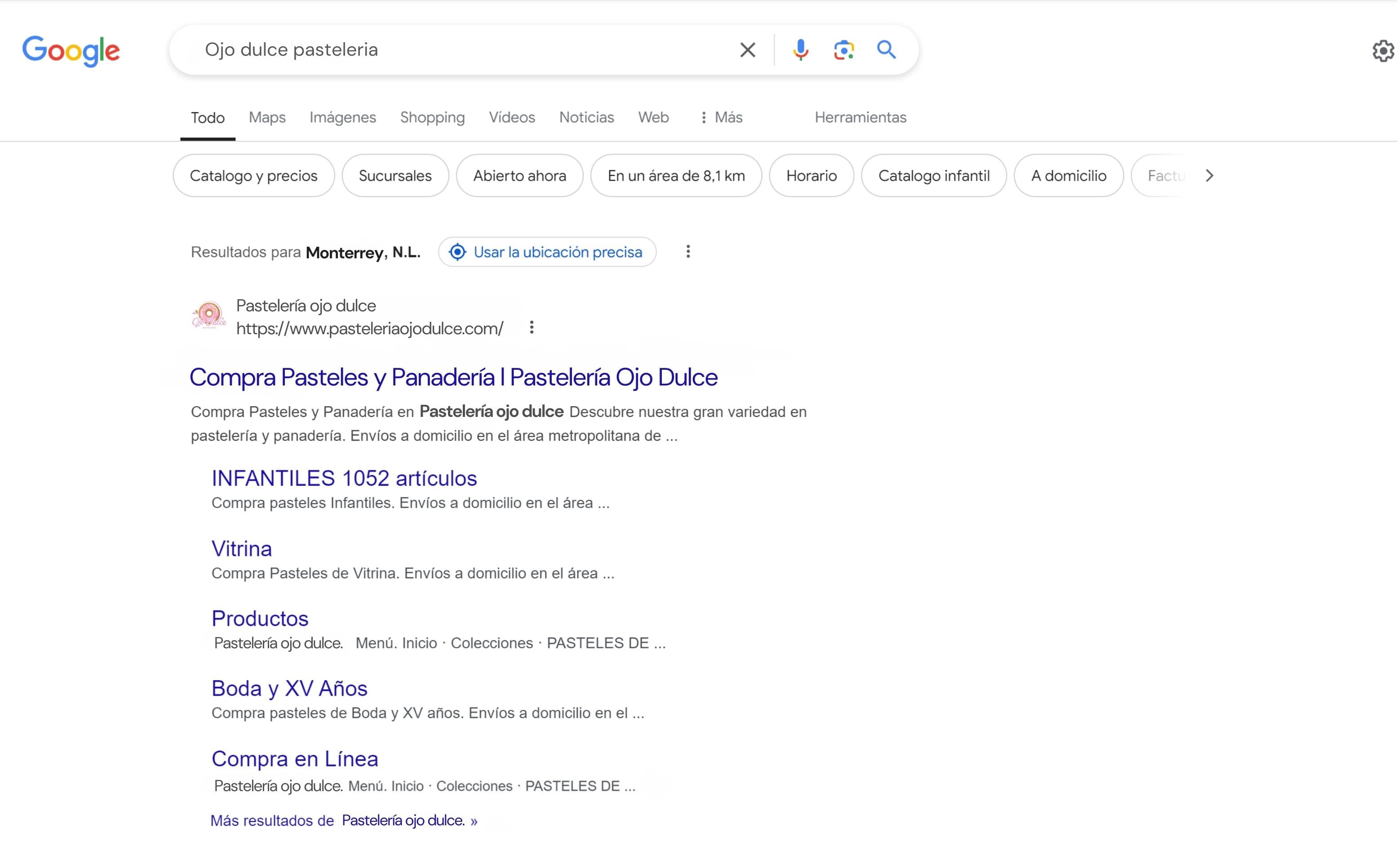Open 'Compra en Línea' sitelink
The height and width of the screenshot is (850, 1400).
296,760
